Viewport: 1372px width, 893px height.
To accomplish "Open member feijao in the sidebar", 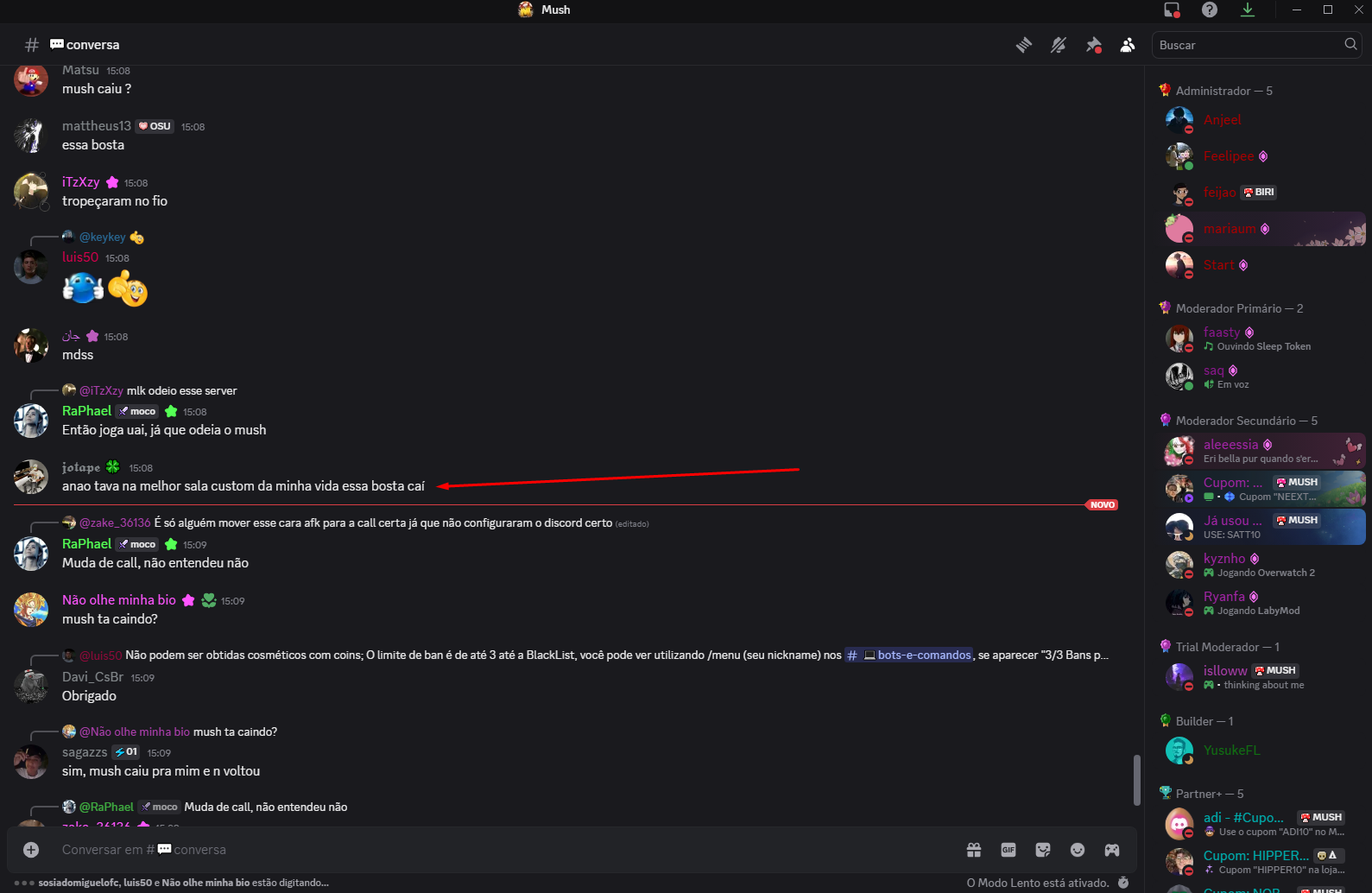I will pyautogui.click(x=1264, y=193).
